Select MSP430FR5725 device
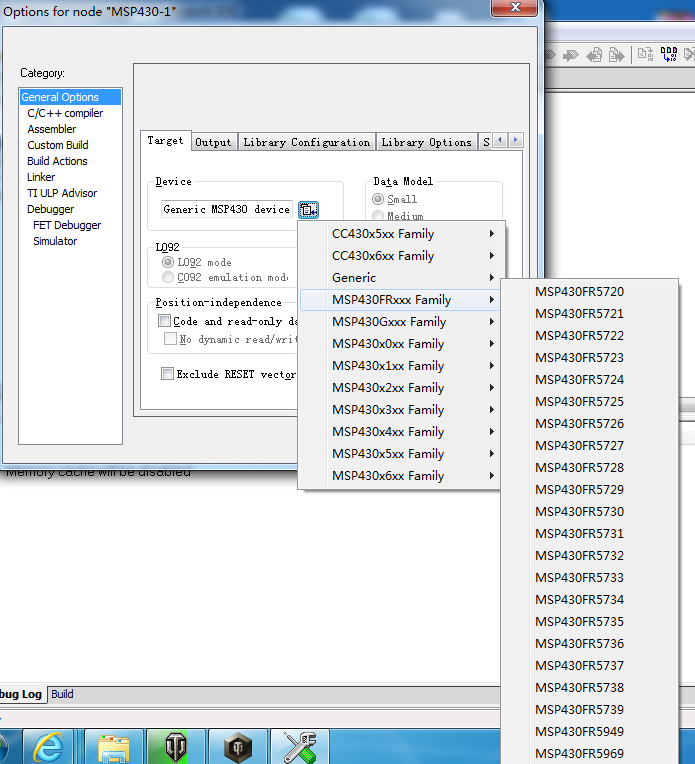The width and height of the screenshot is (695, 764). pos(590,401)
